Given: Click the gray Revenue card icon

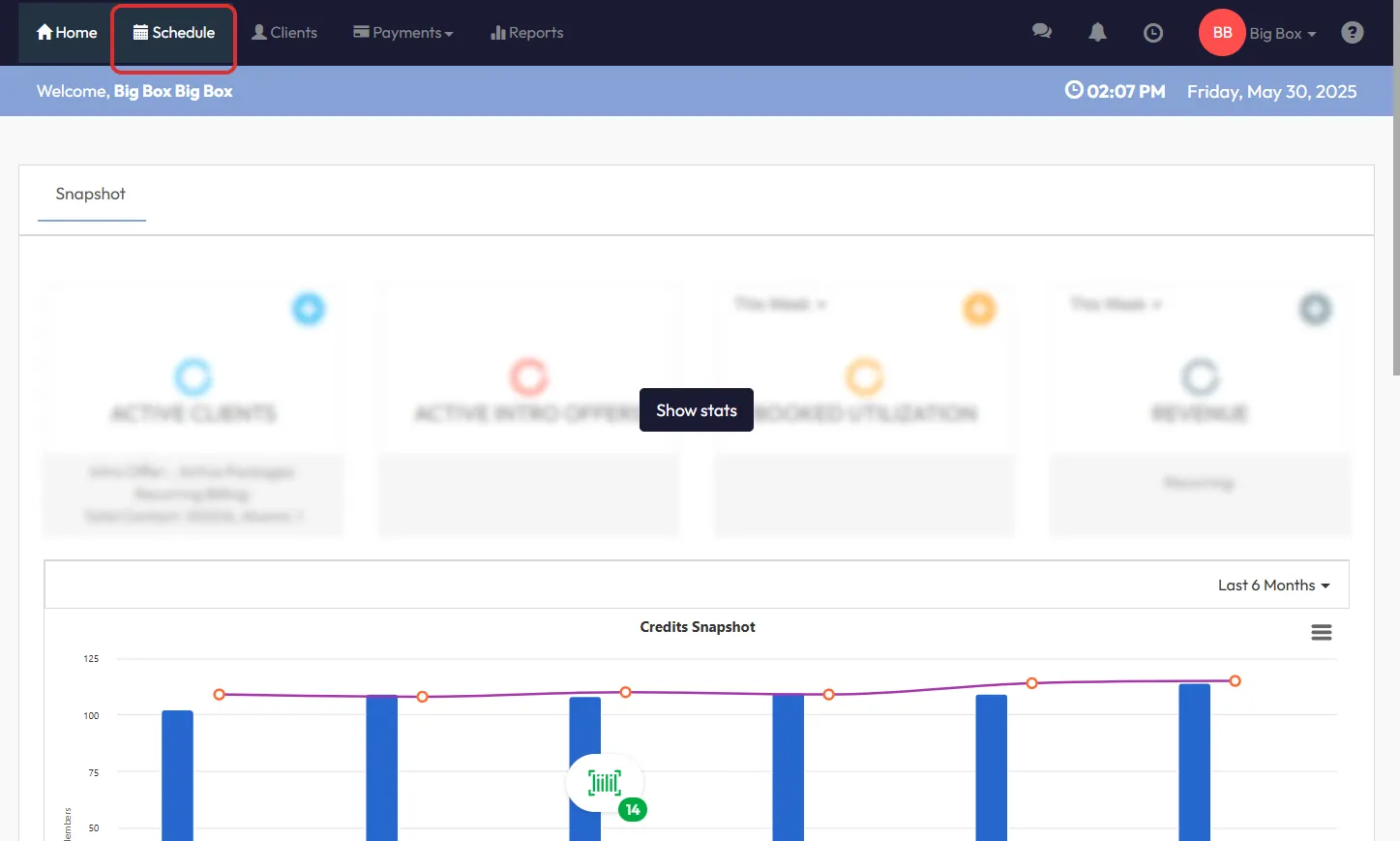Looking at the screenshot, I should point(1315,310).
